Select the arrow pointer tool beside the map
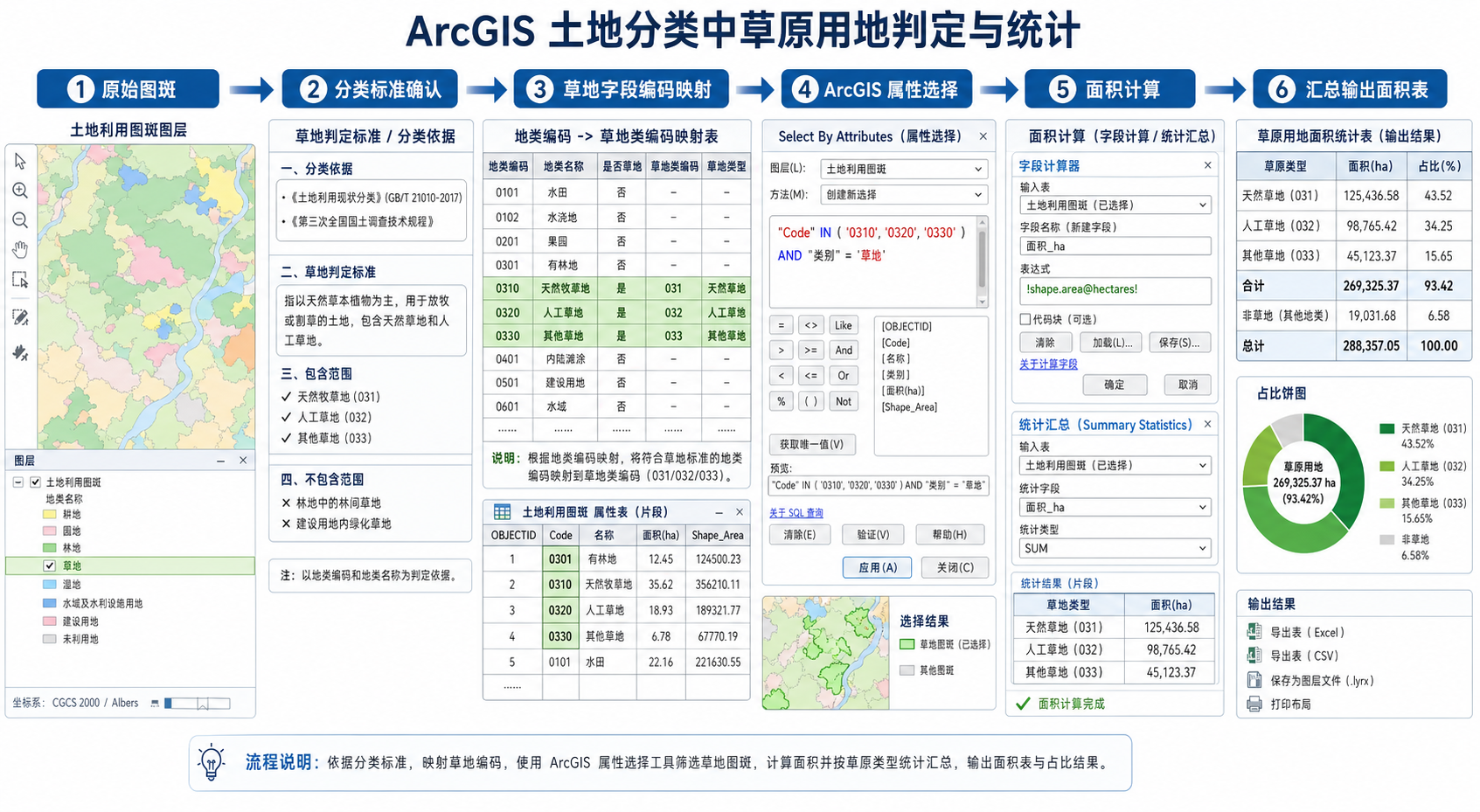The height and width of the screenshot is (812, 1480). pyautogui.click(x=20, y=162)
